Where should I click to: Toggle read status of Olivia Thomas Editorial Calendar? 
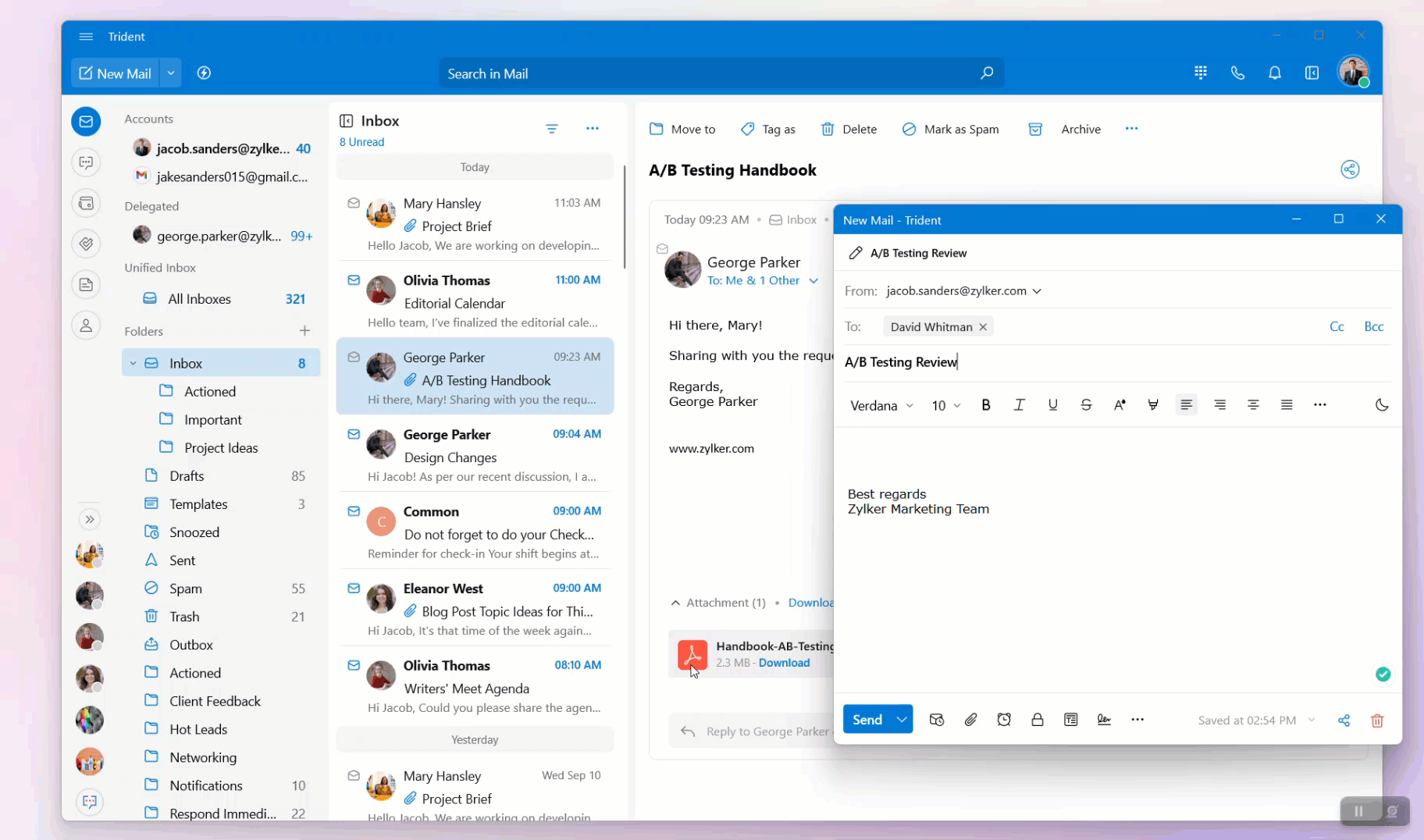coord(354,280)
